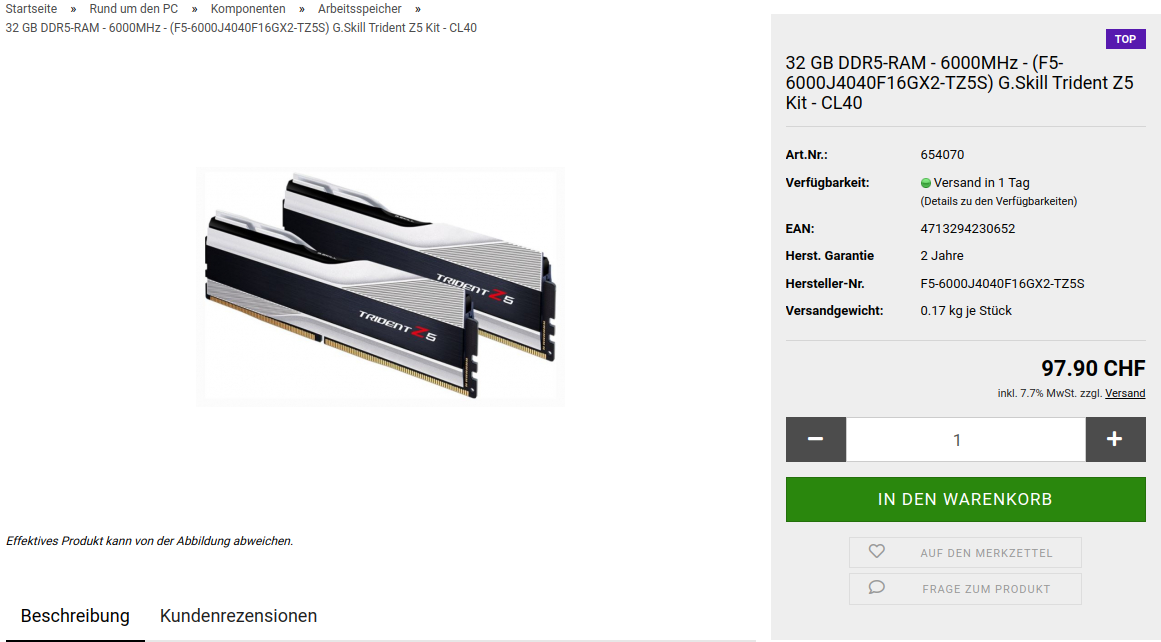Open Details zu den Verfügbarkeiten link

(x=999, y=201)
